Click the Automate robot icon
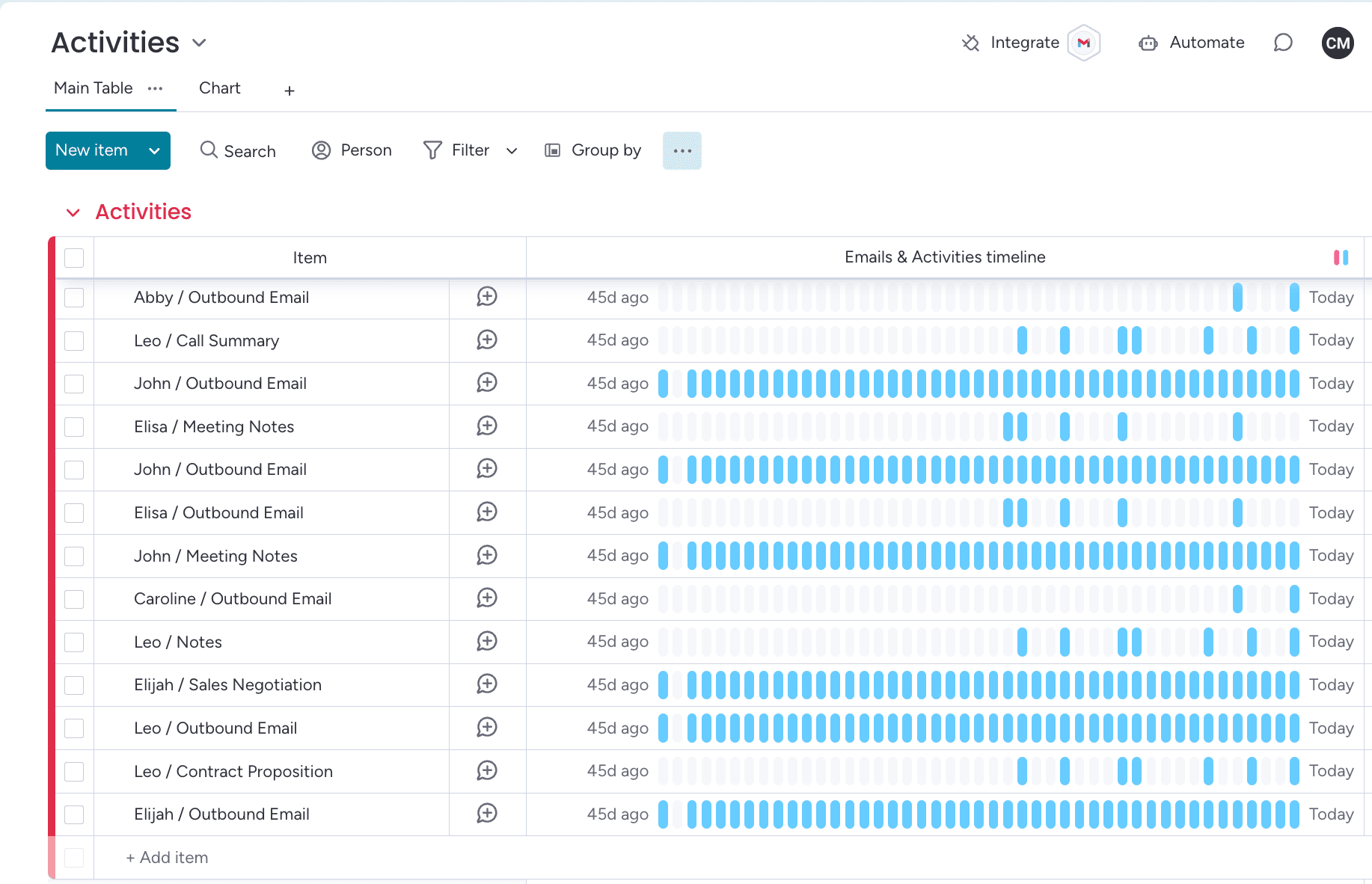Screen dimensions: 1372x884 [1148, 43]
